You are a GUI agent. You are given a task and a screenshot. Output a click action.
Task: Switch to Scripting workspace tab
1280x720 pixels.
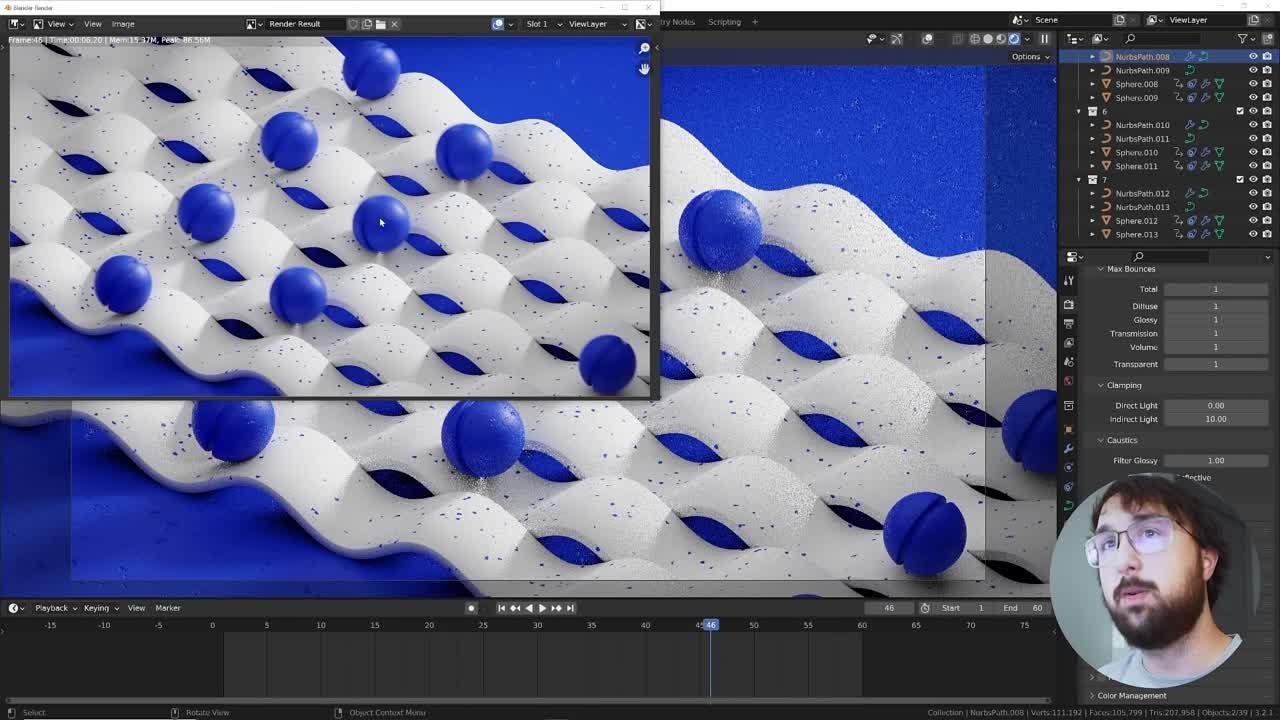pos(724,22)
